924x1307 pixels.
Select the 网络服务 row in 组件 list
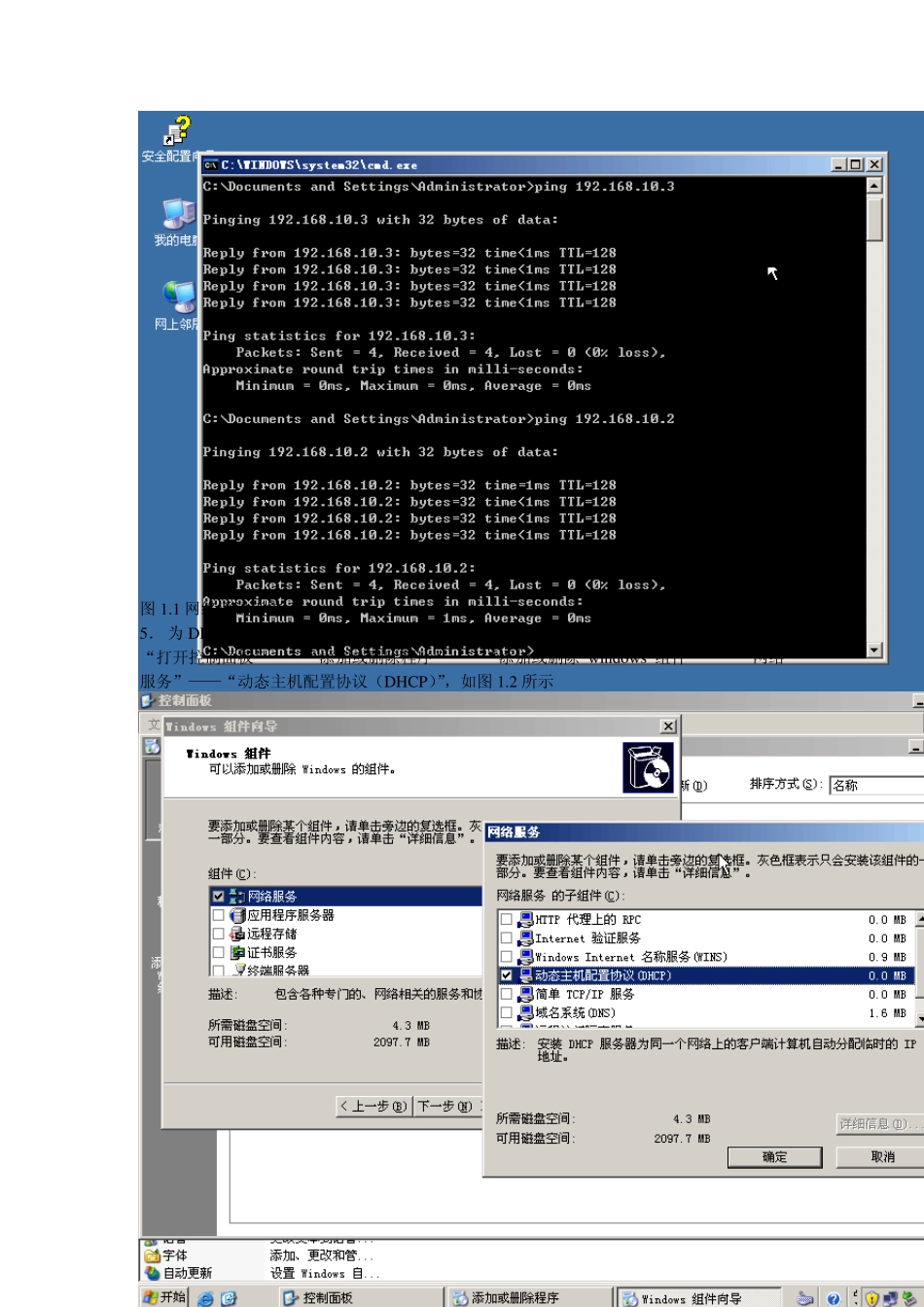click(x=346, y=897)
